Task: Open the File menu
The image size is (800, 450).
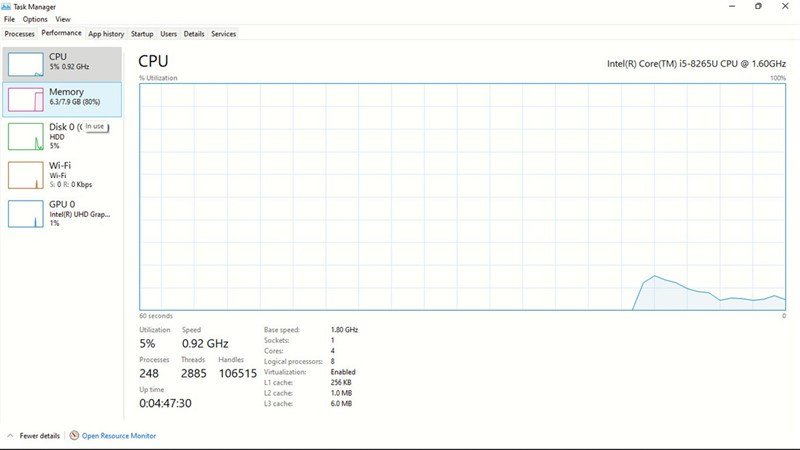Action: [9, 19]
